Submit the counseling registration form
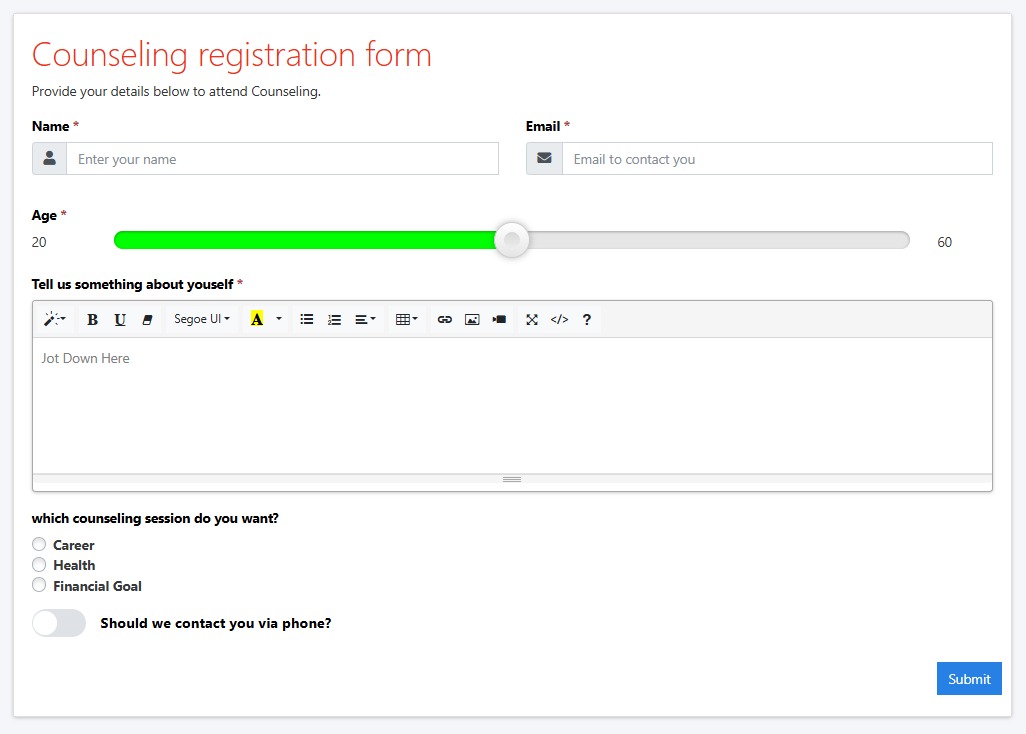The image size is (1026, 734). 969,679
